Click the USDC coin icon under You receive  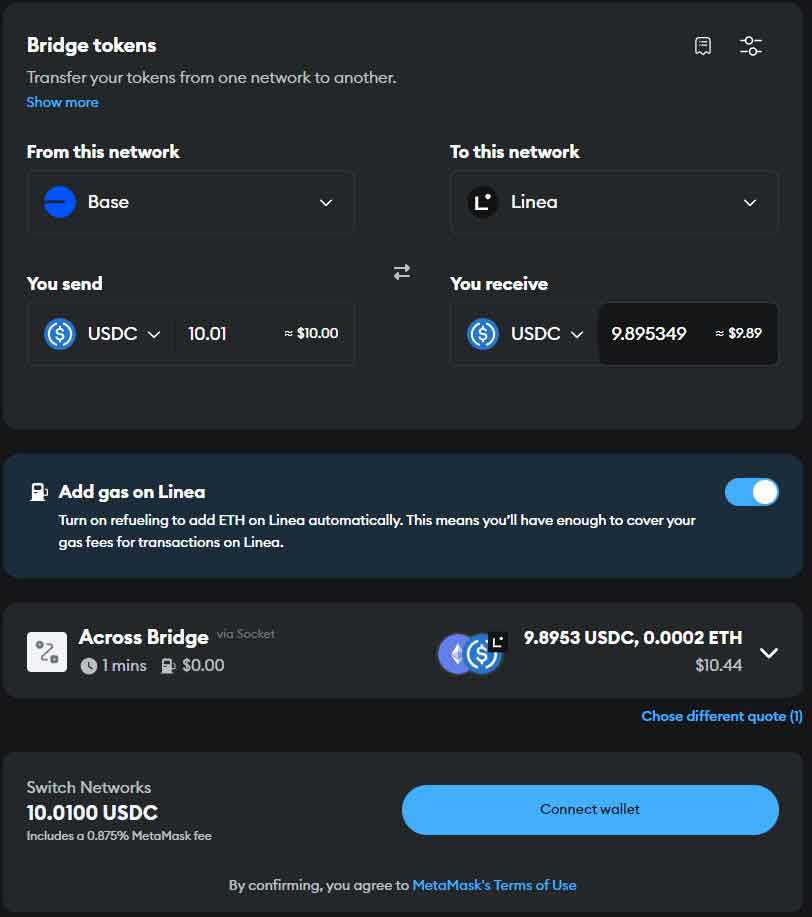(483, 334)
